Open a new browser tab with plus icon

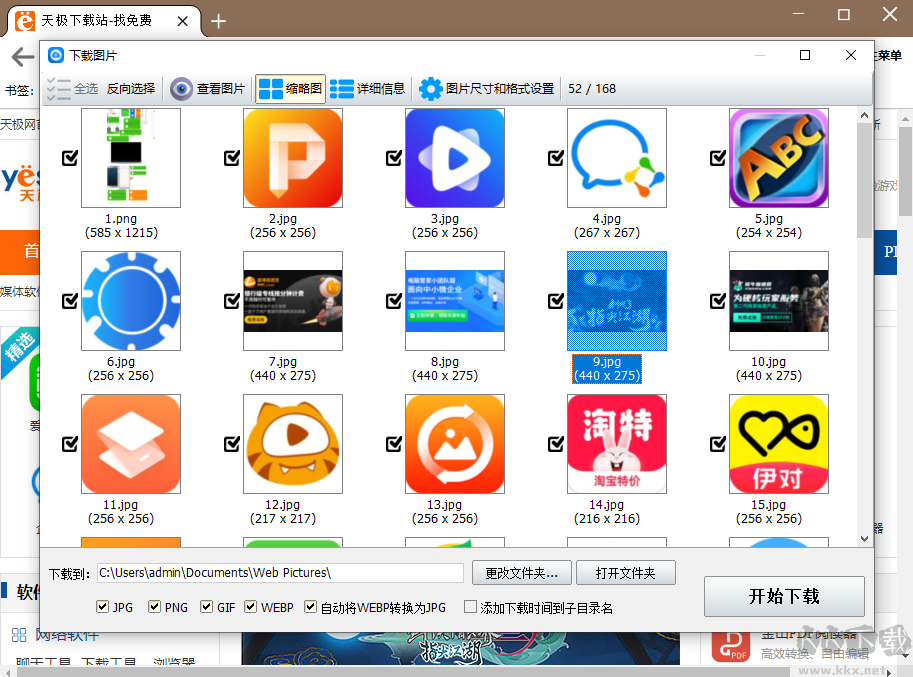coord(218,19)
